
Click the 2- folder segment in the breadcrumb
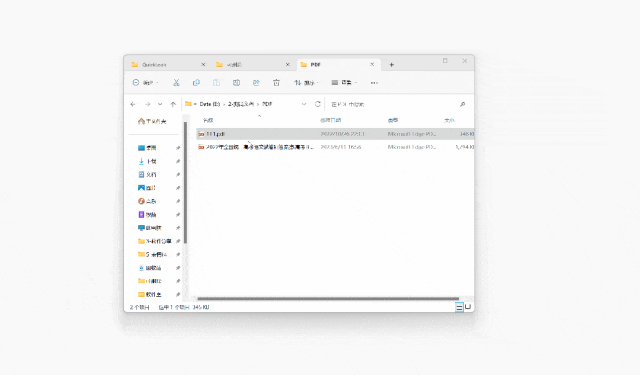241,104
